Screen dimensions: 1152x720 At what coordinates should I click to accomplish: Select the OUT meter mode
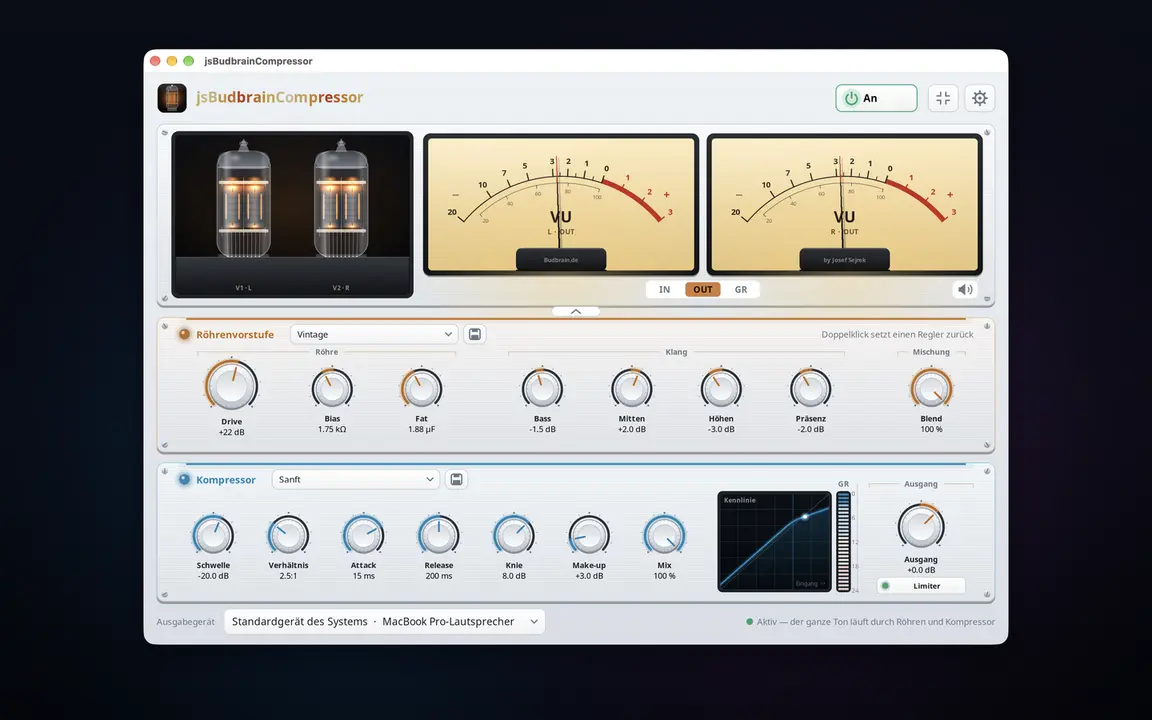click(702, 289)
